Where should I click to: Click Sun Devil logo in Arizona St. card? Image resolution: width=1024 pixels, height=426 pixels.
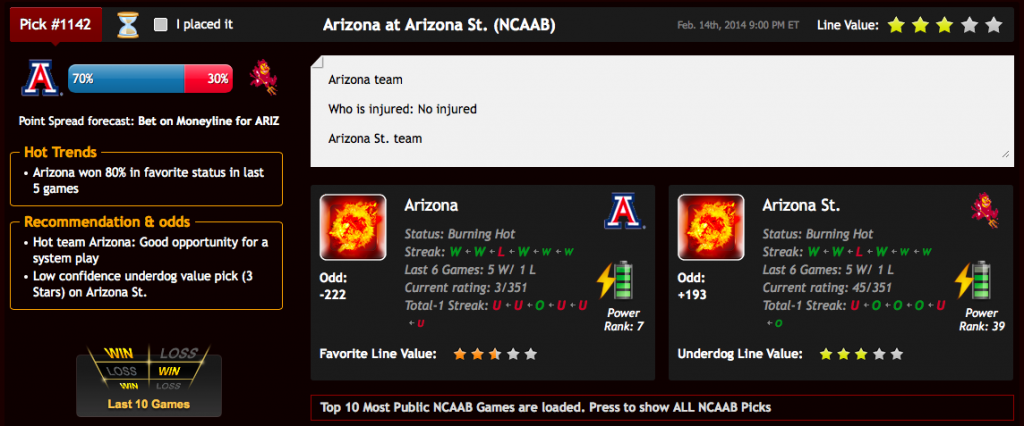tap(985, 210)
